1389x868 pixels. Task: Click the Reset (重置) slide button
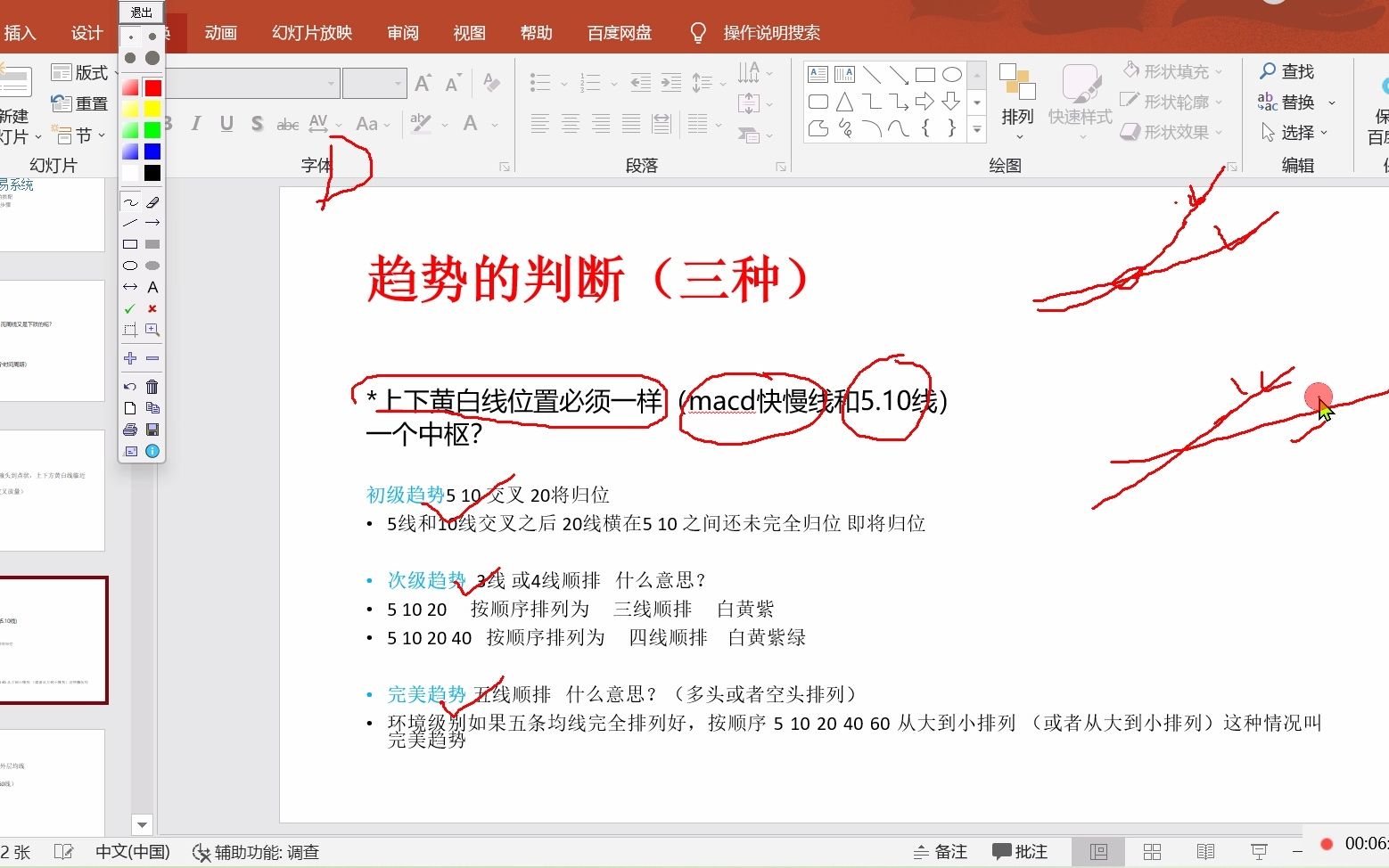pyautogui.click(x=79, y=103)
